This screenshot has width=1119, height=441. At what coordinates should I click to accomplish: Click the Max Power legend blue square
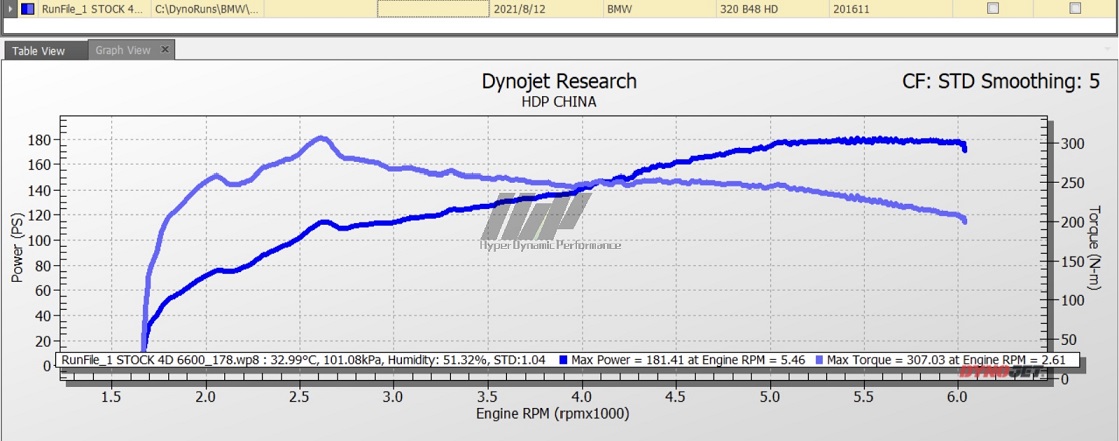point(565,360)
